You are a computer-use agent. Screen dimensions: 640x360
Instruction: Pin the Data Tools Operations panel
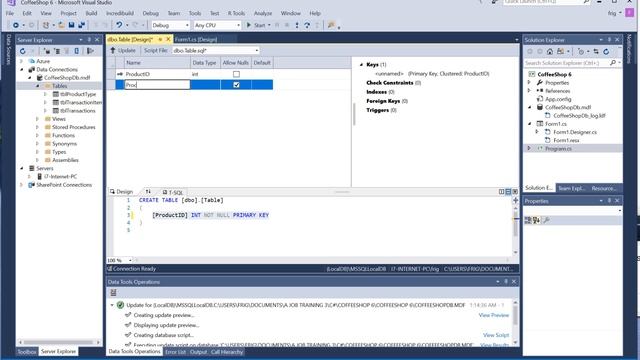[x=506, y=282]
